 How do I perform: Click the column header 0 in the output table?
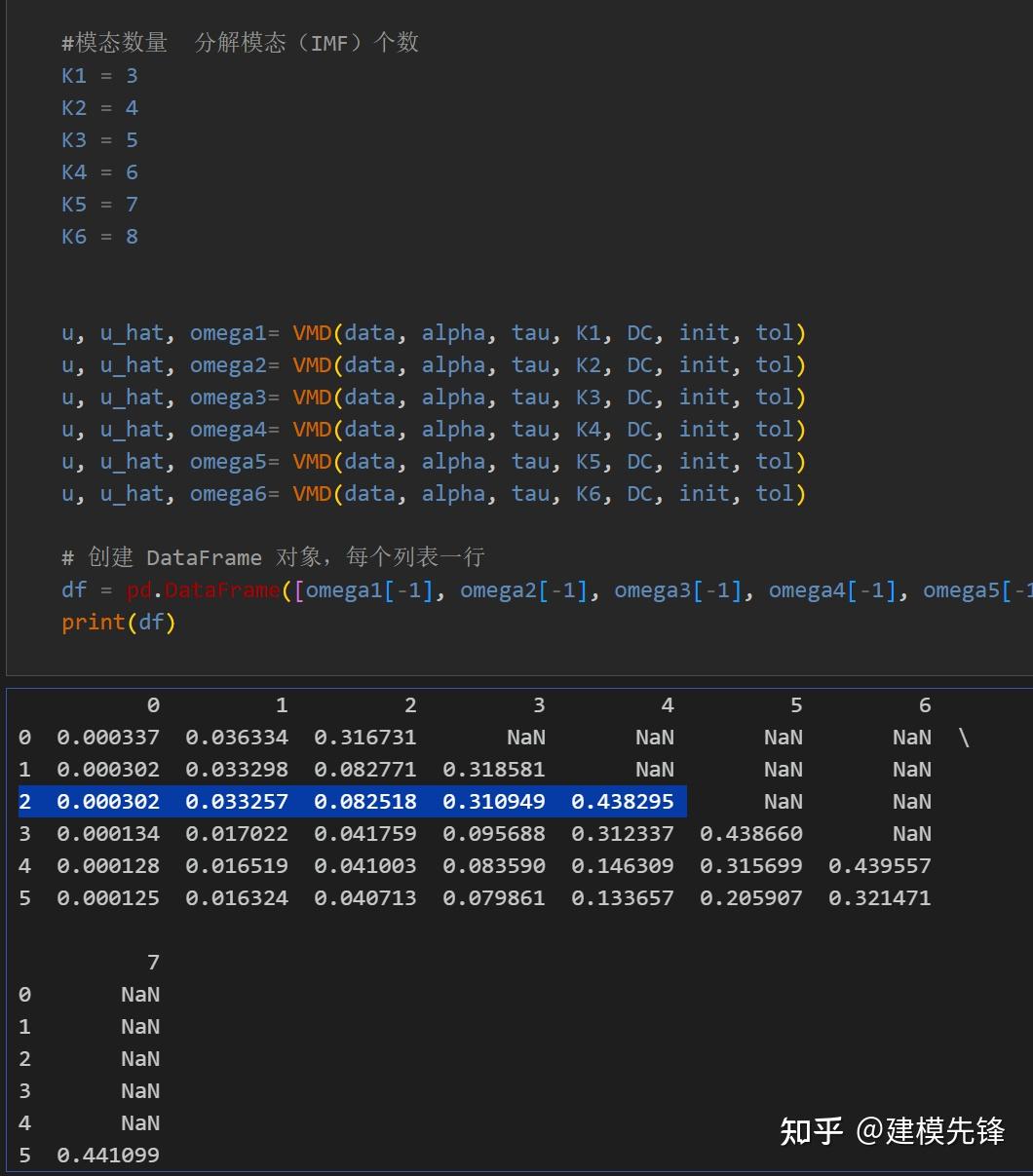coord(153,704)
